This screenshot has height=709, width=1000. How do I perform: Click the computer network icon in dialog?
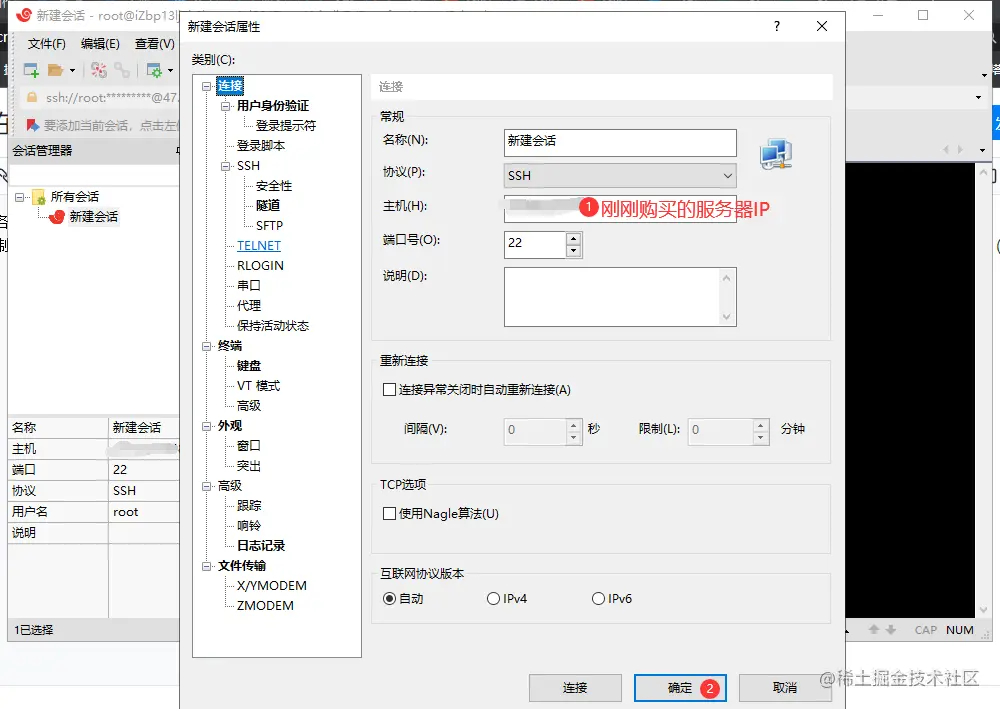(x=776, y=154)
